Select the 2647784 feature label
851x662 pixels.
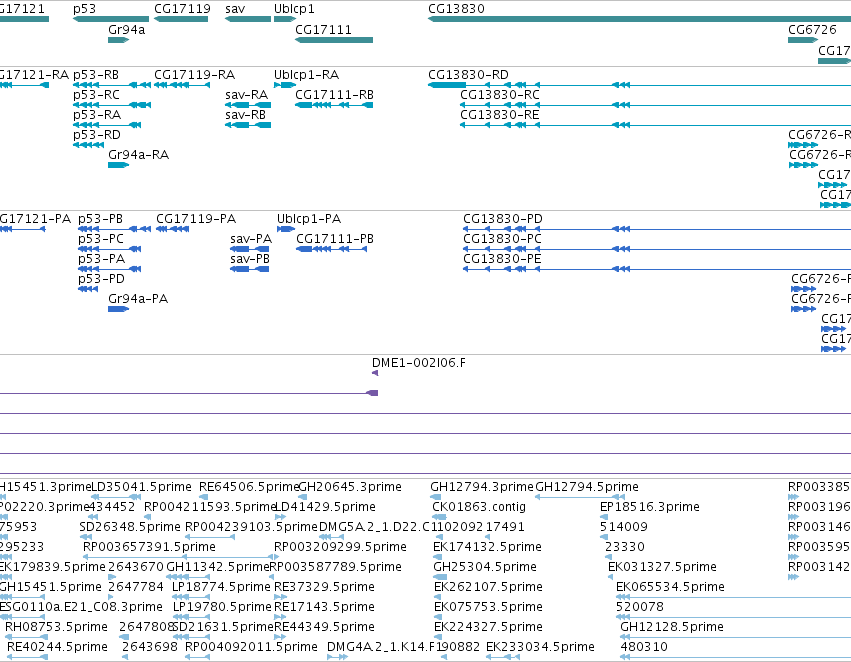point(136,587)
